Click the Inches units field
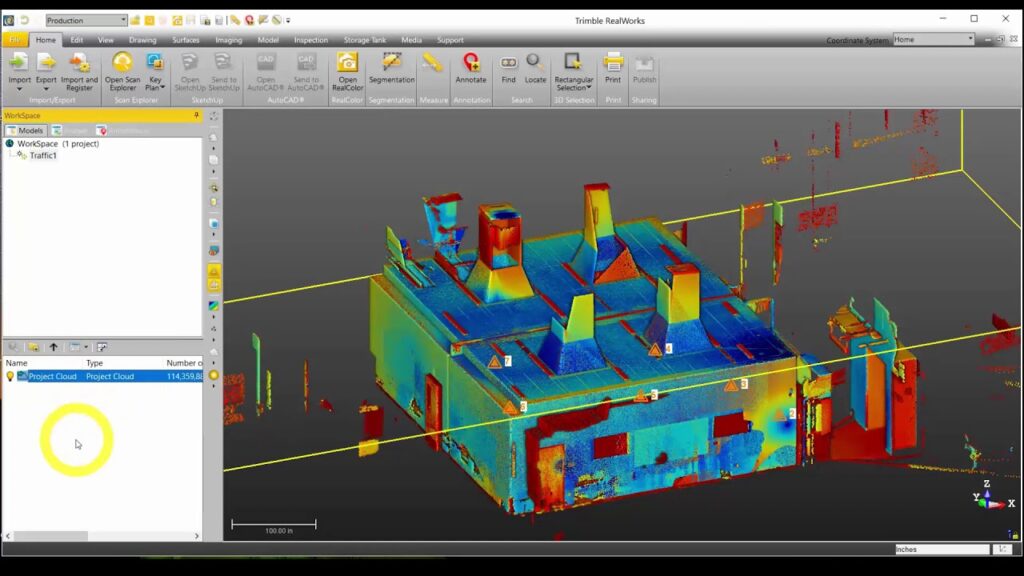Viewport: 1024px width, 576px height. [x=940, y=549]
